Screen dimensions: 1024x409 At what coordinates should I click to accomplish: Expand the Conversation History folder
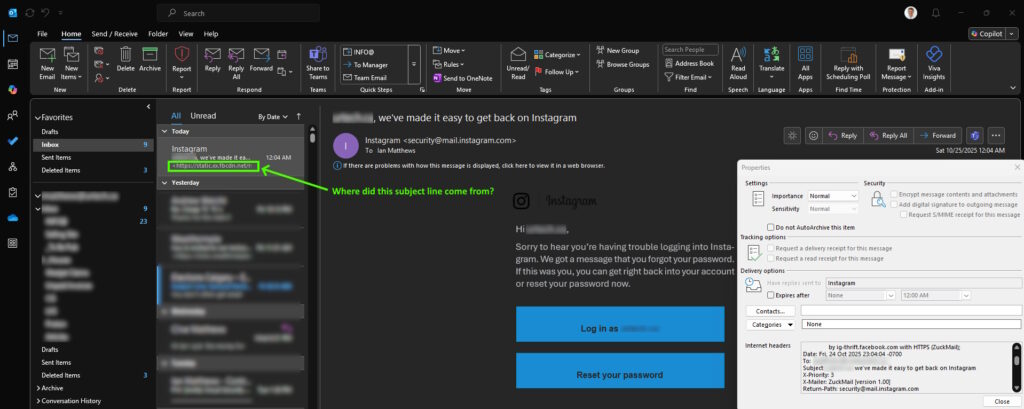point(38,401)
